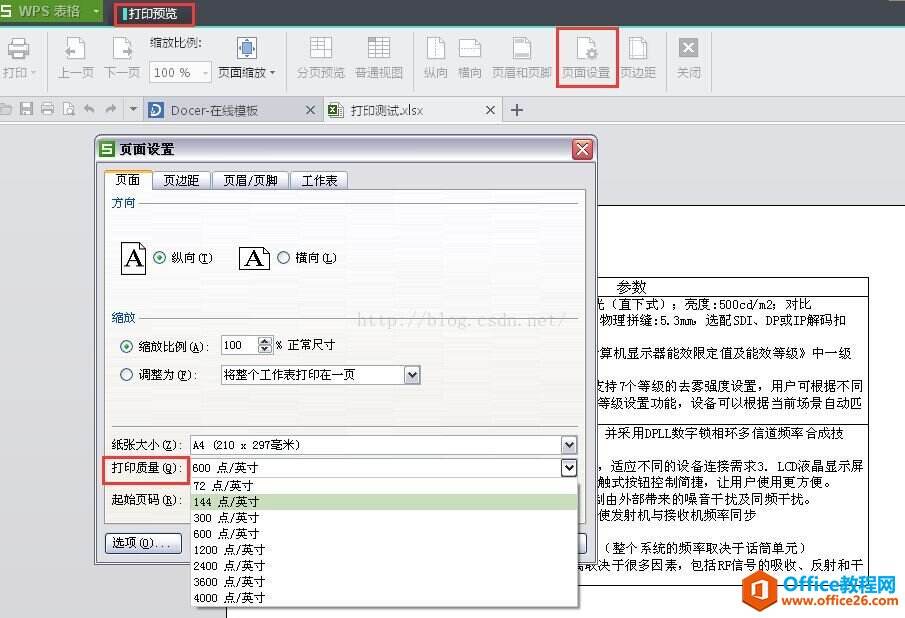
Task: Collapse the print quality dropdown arrow
Action: 569,467
